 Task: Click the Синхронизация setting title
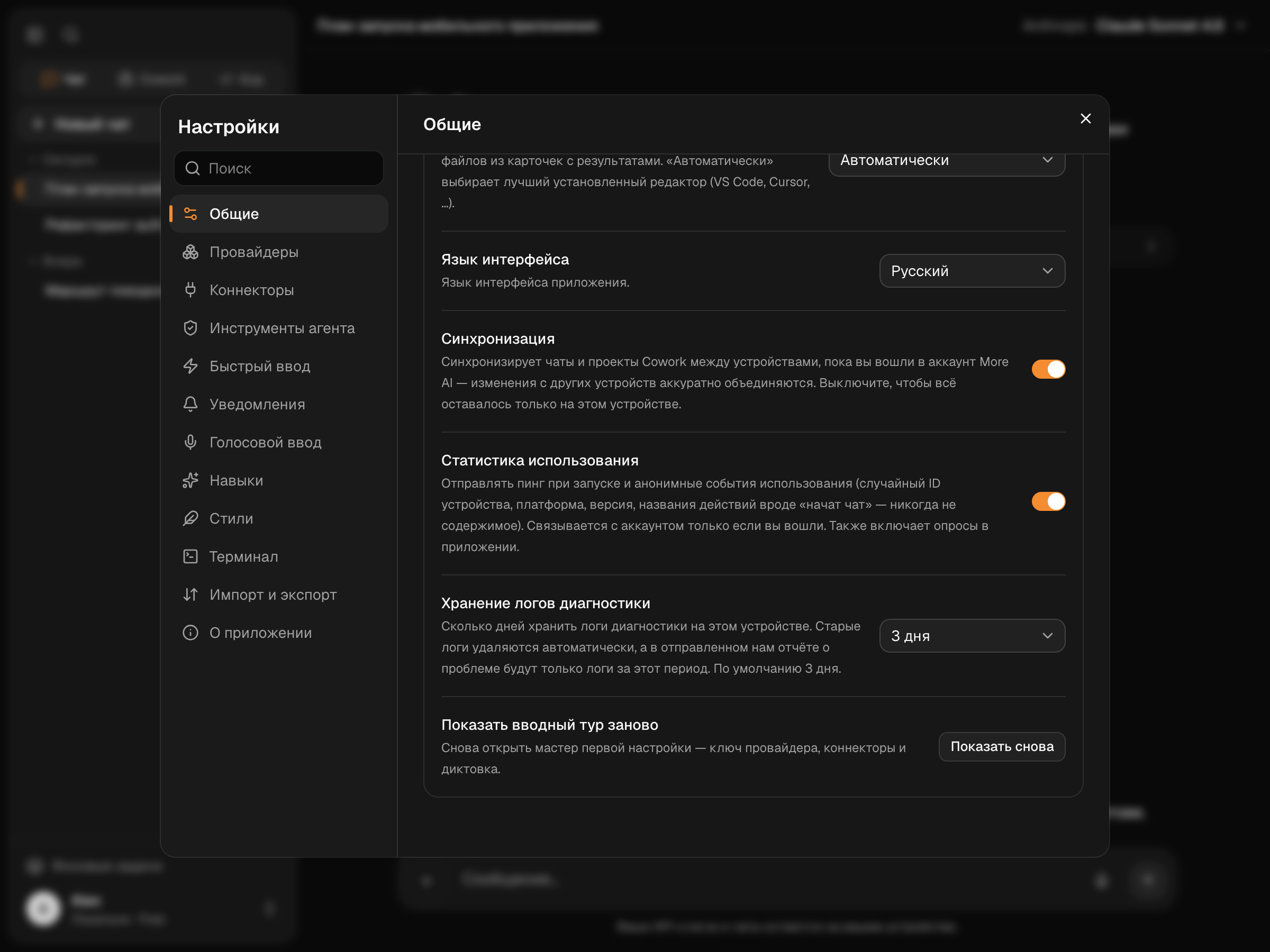(x=497, y=338)
